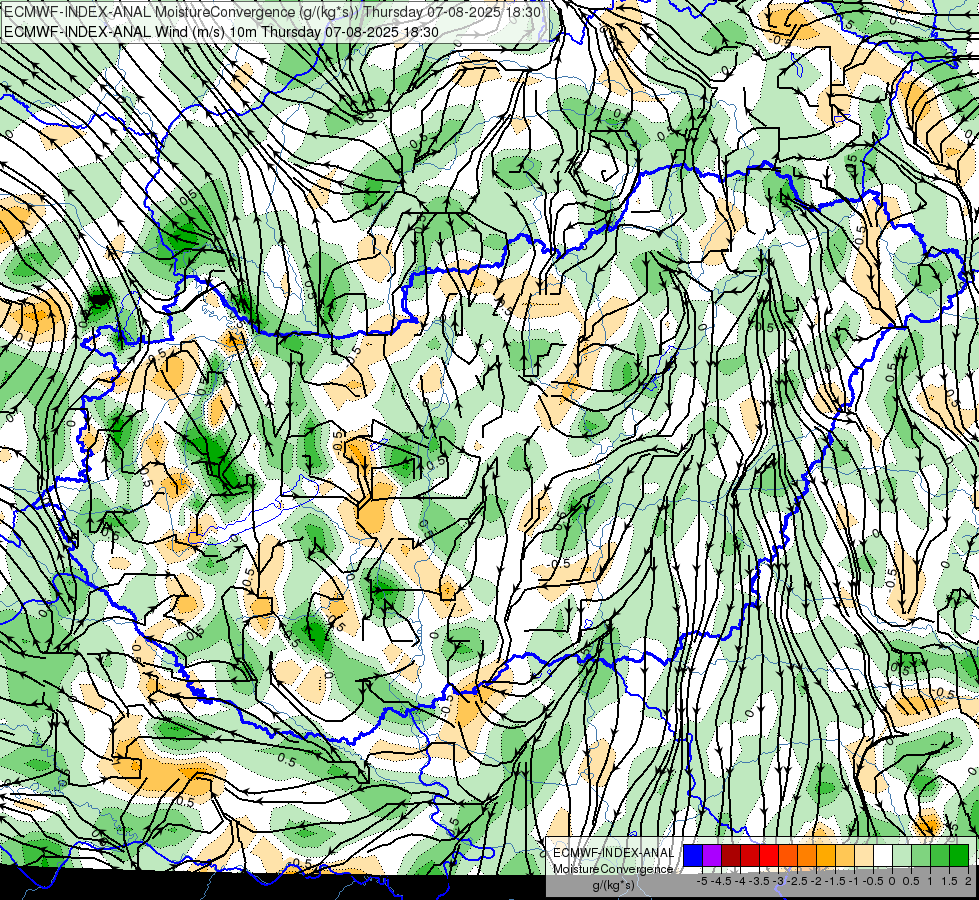Click legend label ECMWF-INDEX-ANAL
This screenshot has width=979, height=900.
click(x=613, y=853)
